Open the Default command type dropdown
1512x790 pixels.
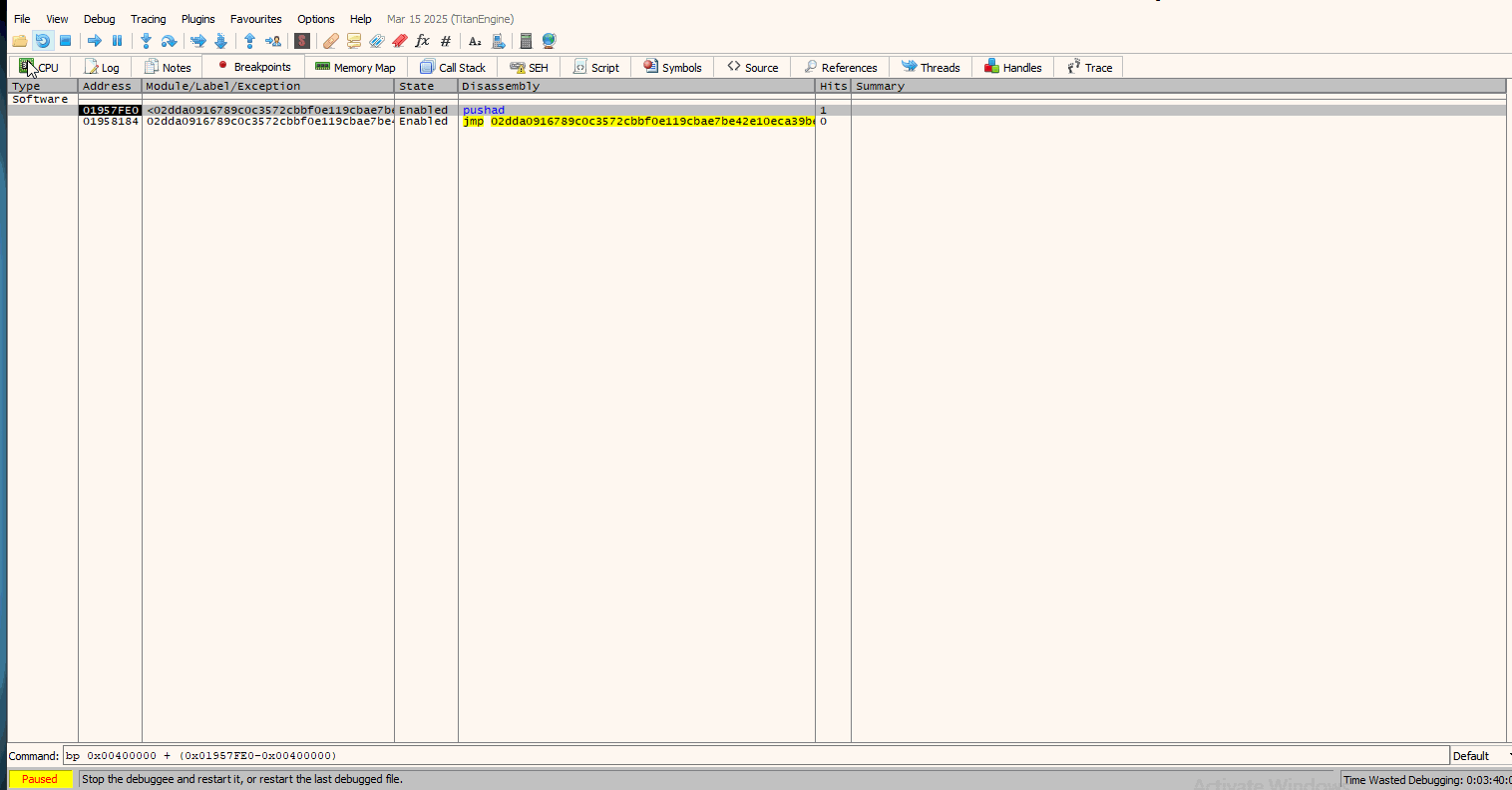(x=1480, y=756)
